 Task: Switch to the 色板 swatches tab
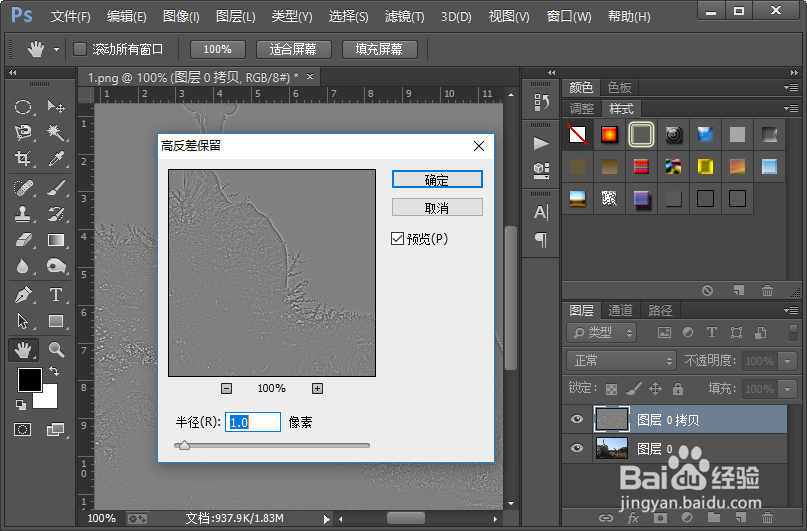pyautogui.click(x=619, y=87)
